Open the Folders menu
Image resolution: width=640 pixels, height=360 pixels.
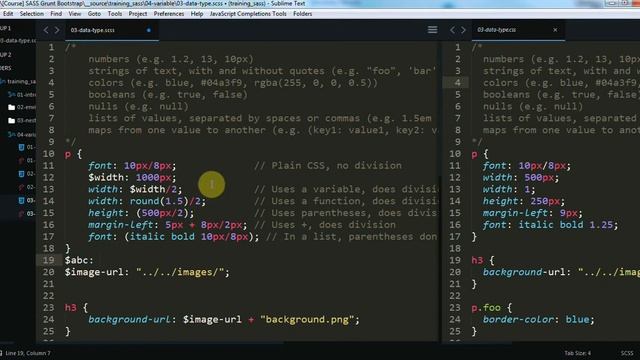(302, 14)
